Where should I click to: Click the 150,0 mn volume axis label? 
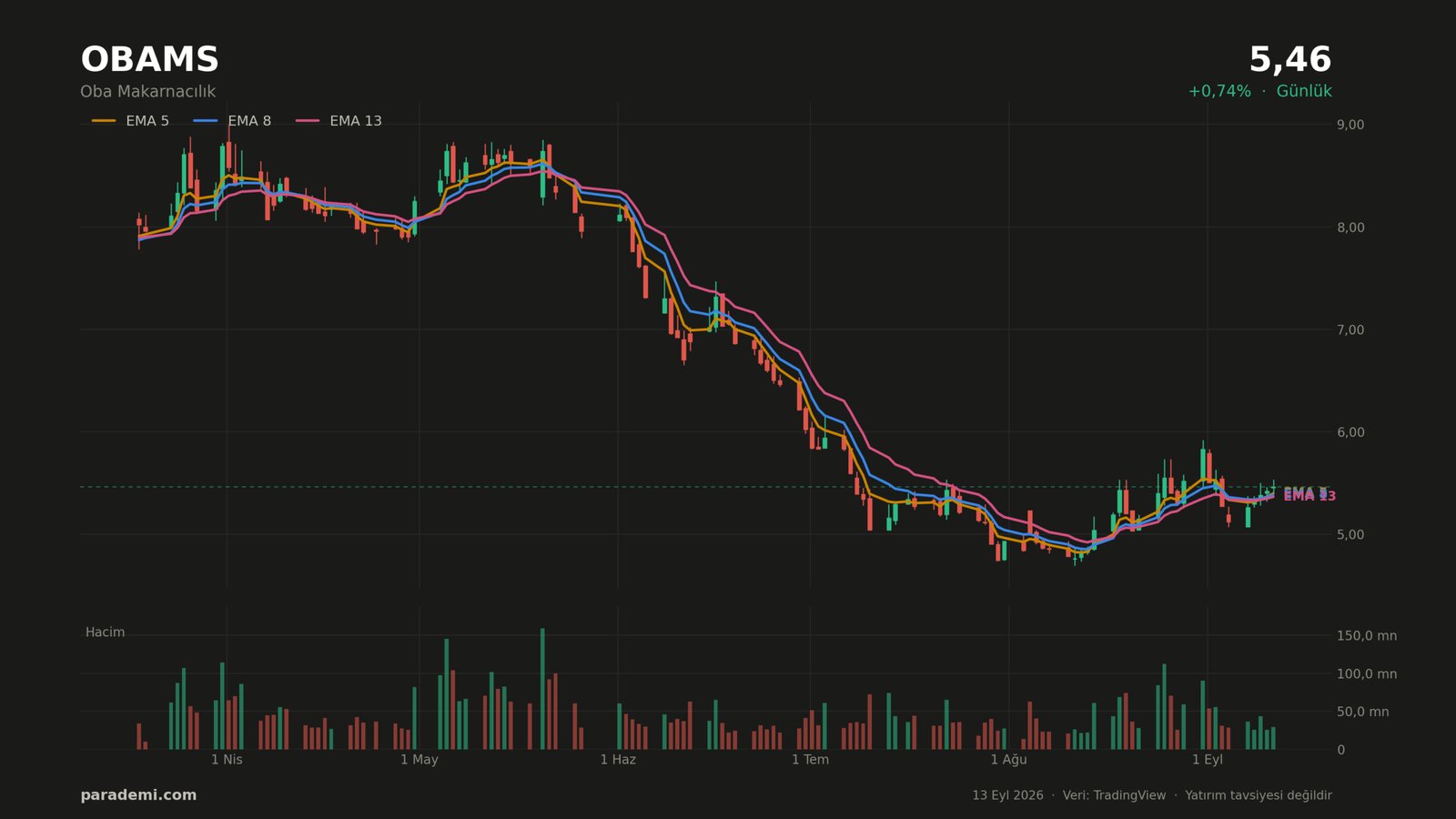tap(1367, 636)
